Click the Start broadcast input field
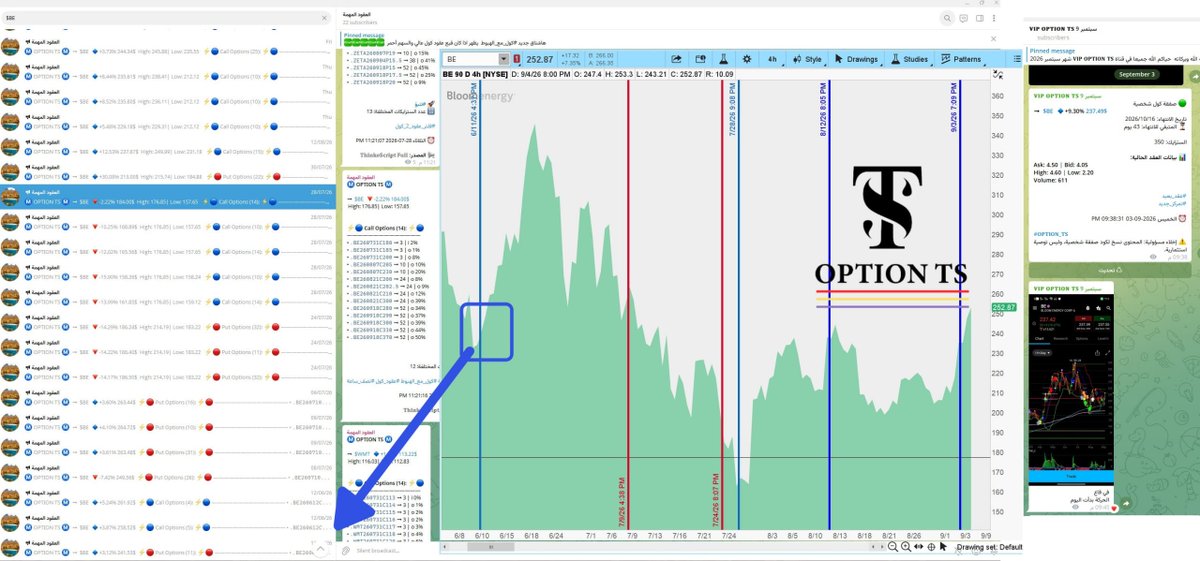 click(378, 550)
